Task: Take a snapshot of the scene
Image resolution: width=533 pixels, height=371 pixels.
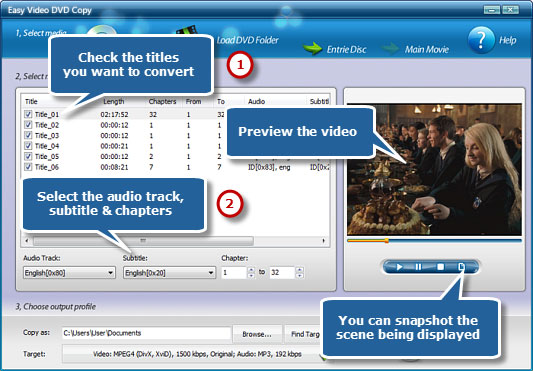Action: point(461,267)
